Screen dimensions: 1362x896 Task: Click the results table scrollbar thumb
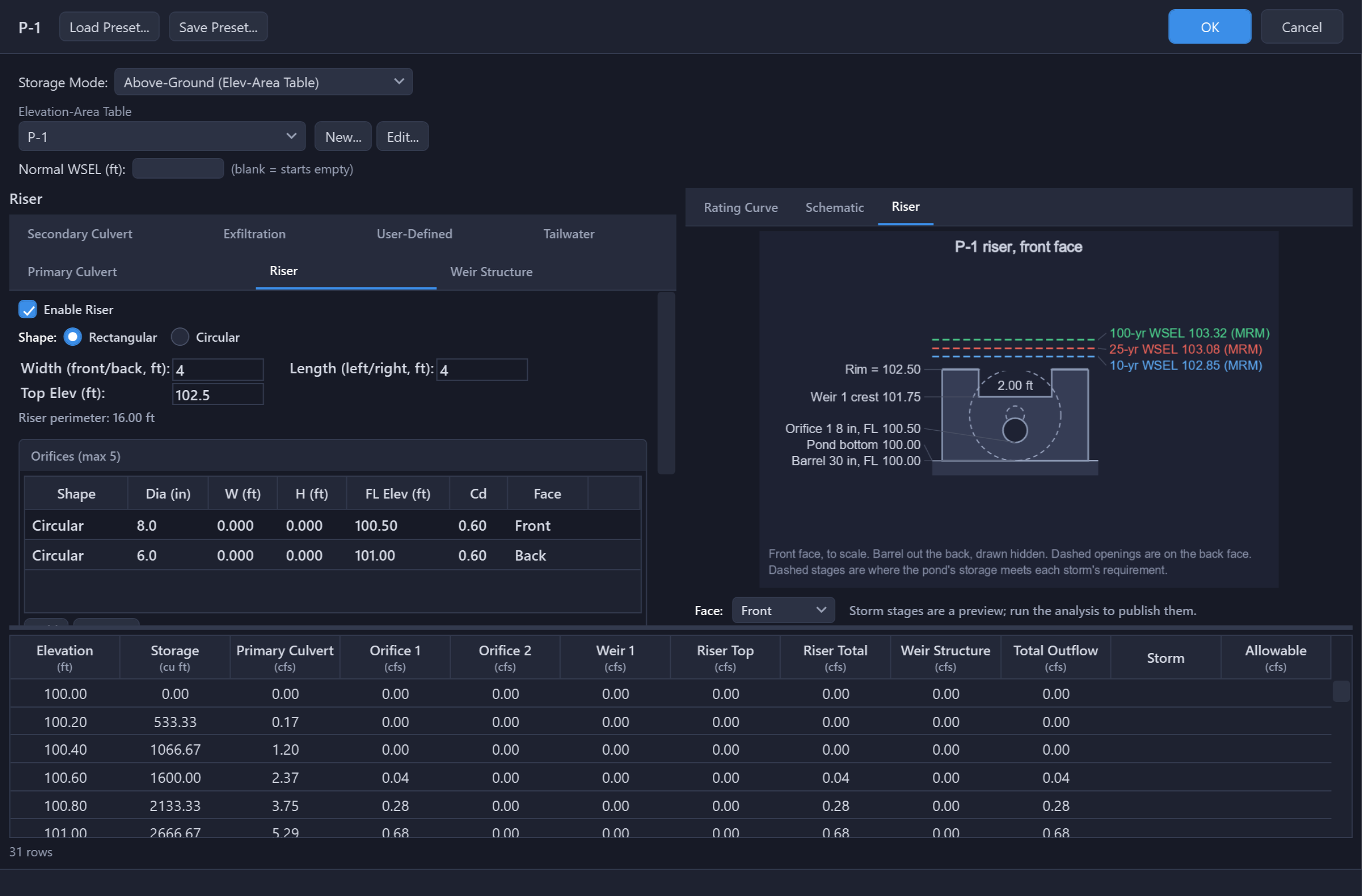click(1341, 692)
